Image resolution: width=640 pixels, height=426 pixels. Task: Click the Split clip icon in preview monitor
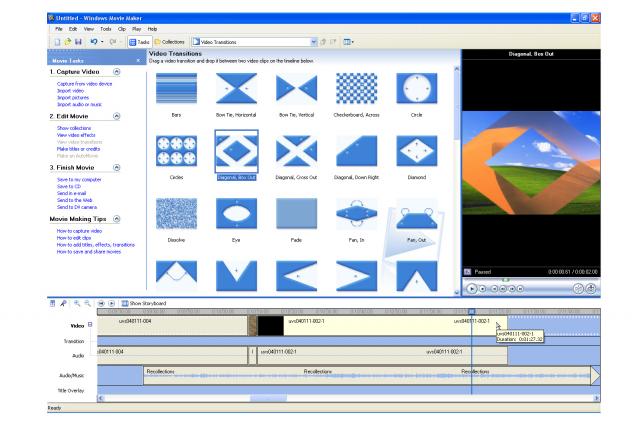pyautogui.click(x=578, y=288)
